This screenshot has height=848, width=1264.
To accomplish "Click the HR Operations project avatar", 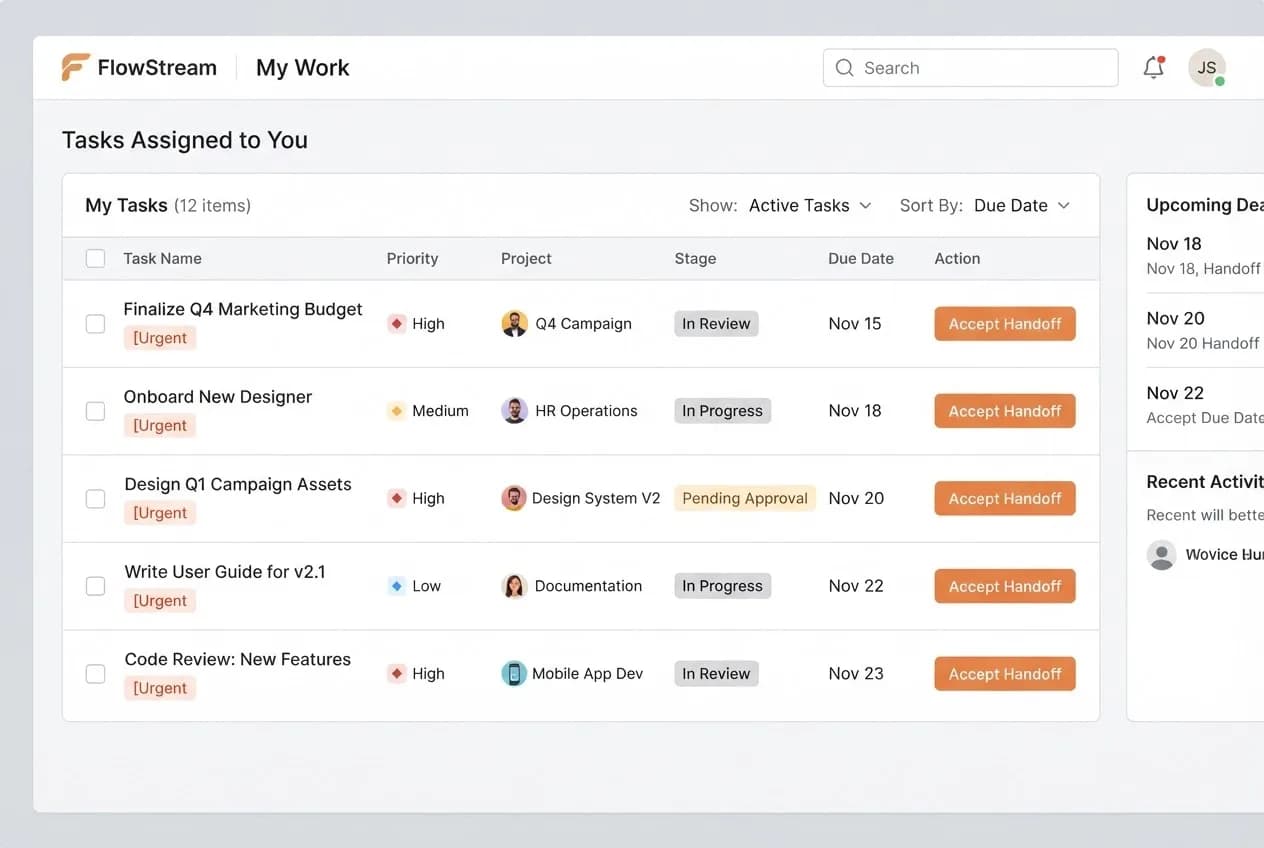I will [514, 411].
